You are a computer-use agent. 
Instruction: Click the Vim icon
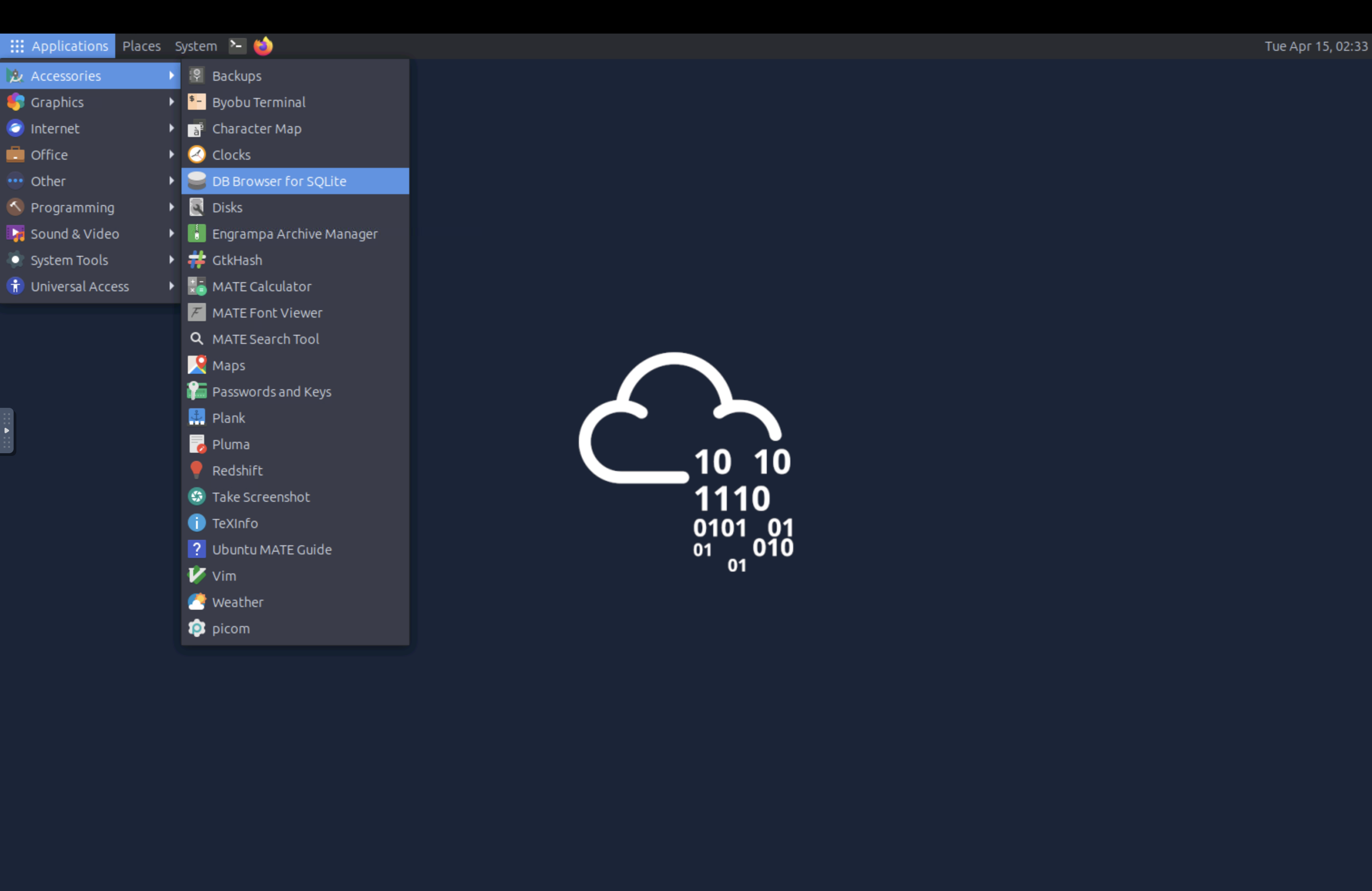tap(196, 576)
